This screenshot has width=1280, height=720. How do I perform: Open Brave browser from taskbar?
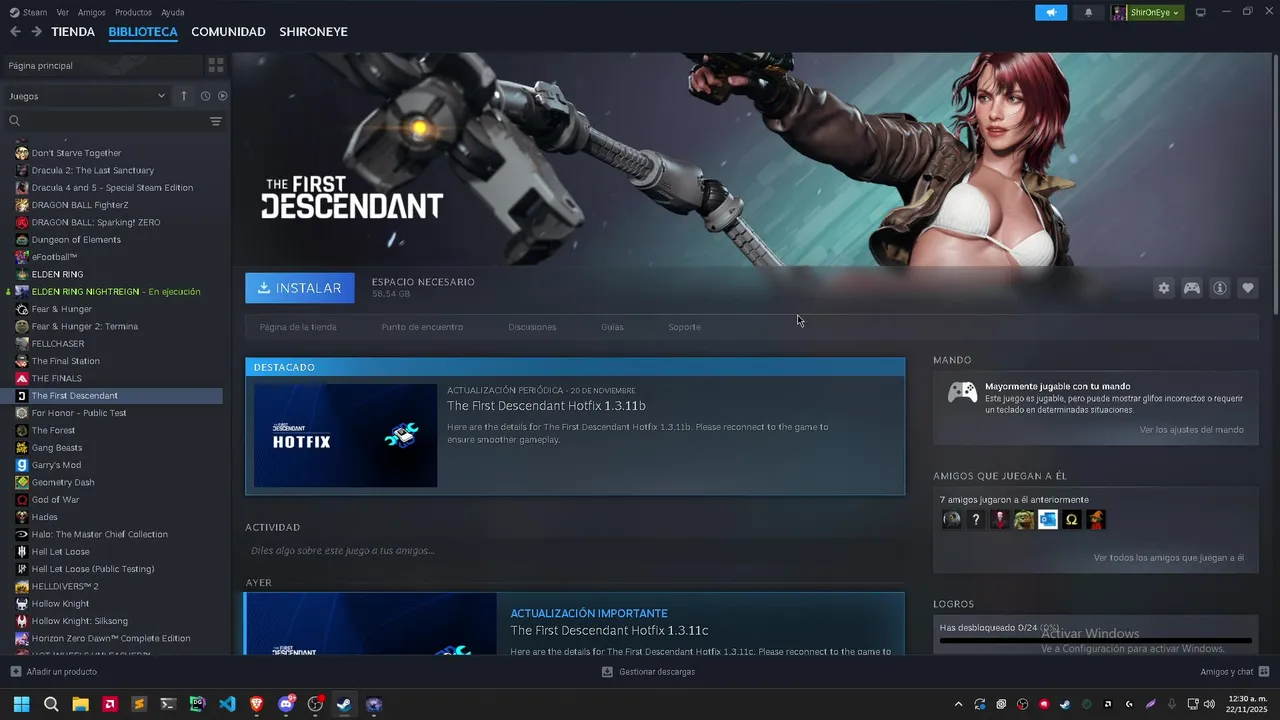click(x=256, y=704)
